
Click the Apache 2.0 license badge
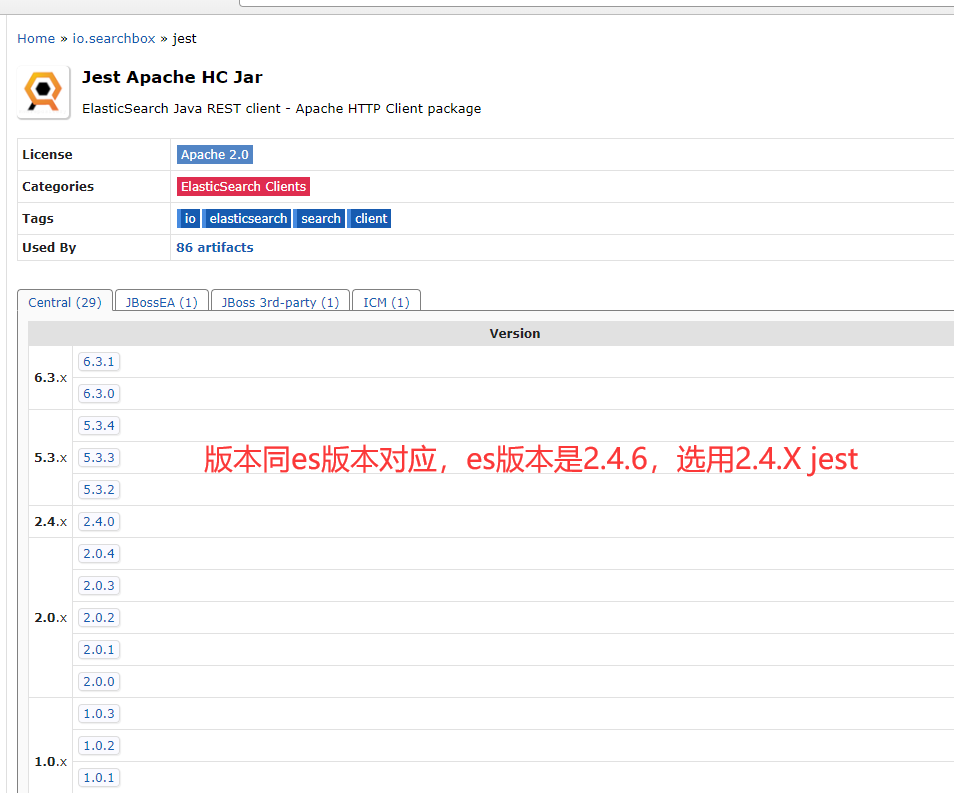pyautogui.click(x=215, y=155)
